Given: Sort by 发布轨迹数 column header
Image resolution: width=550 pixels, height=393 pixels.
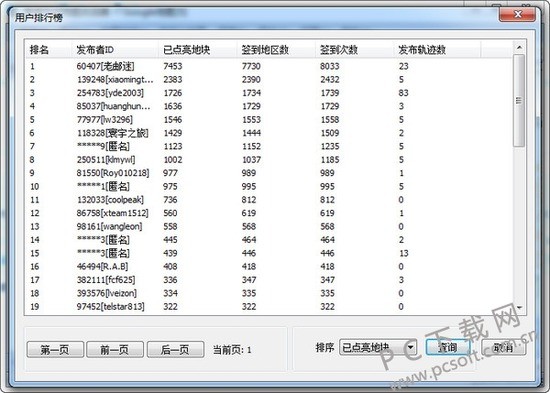Looking at the screenshot, I should point(437,49).
